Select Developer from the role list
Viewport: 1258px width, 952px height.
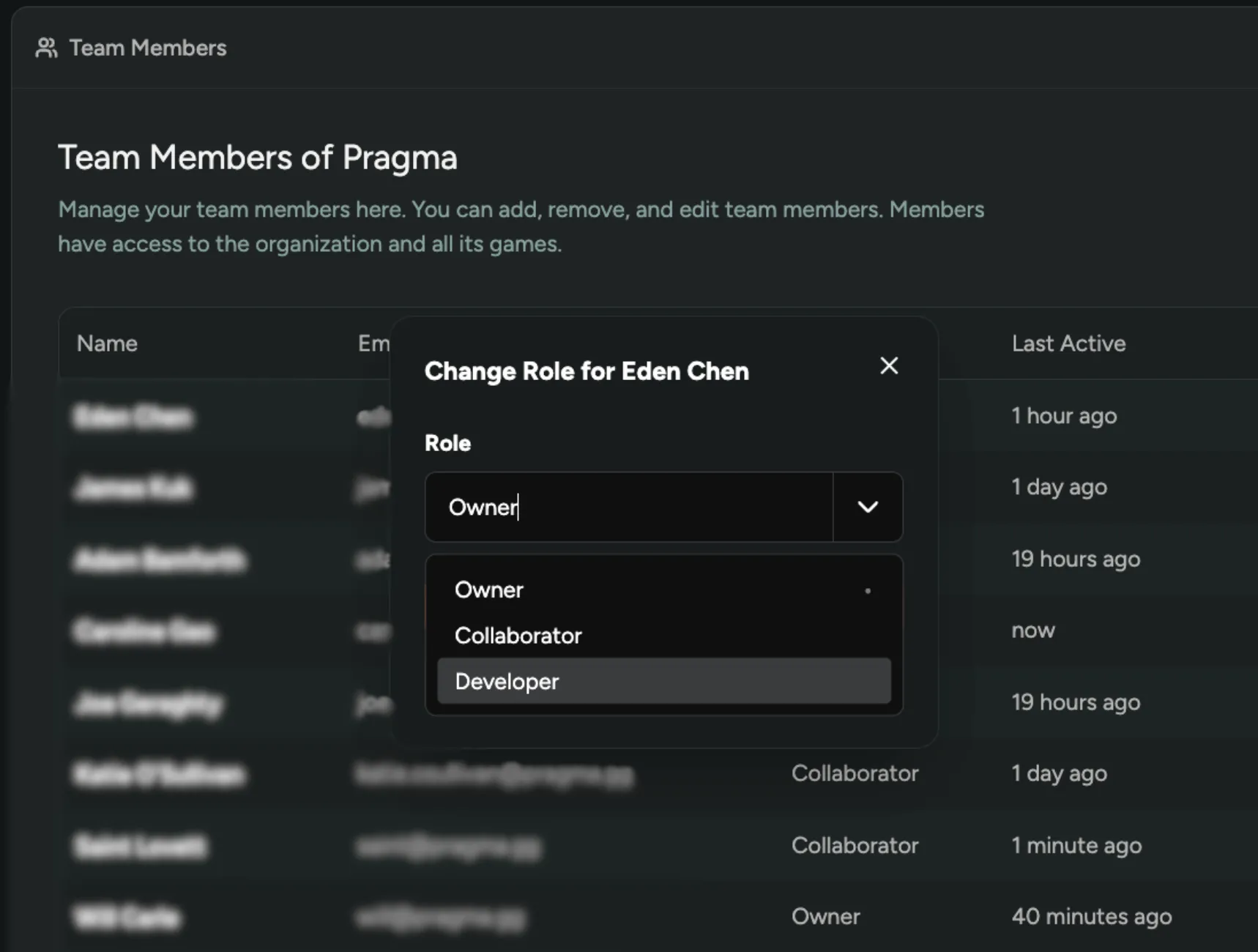pos(506,681)
